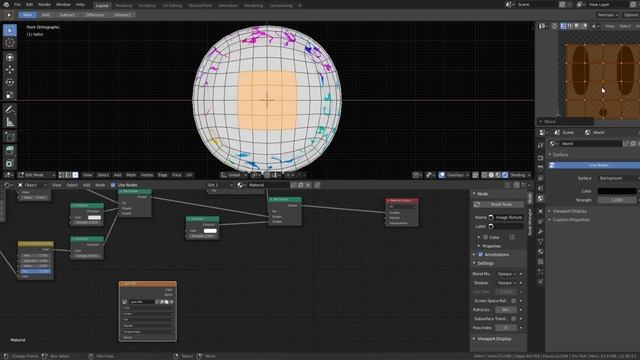Open the Window menu
The image size is (640, 360).
tap(63, 5)
